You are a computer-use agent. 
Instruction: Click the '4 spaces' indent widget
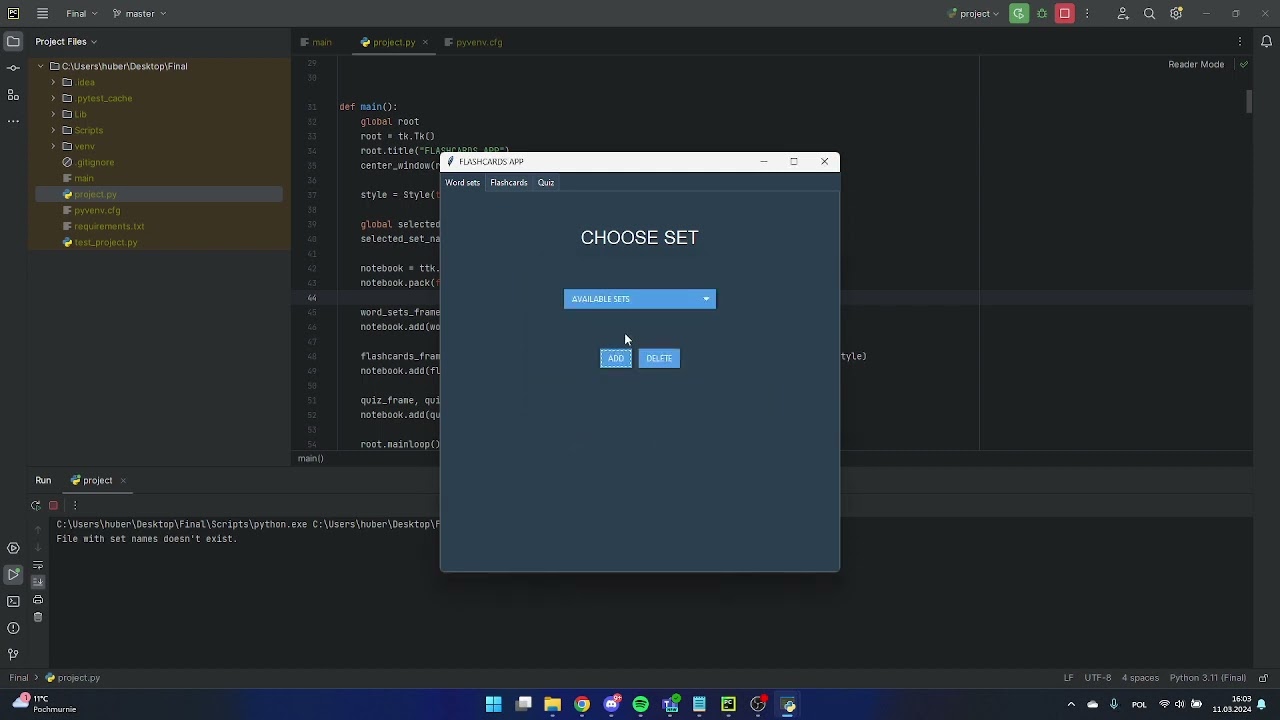coord(1140,678)
